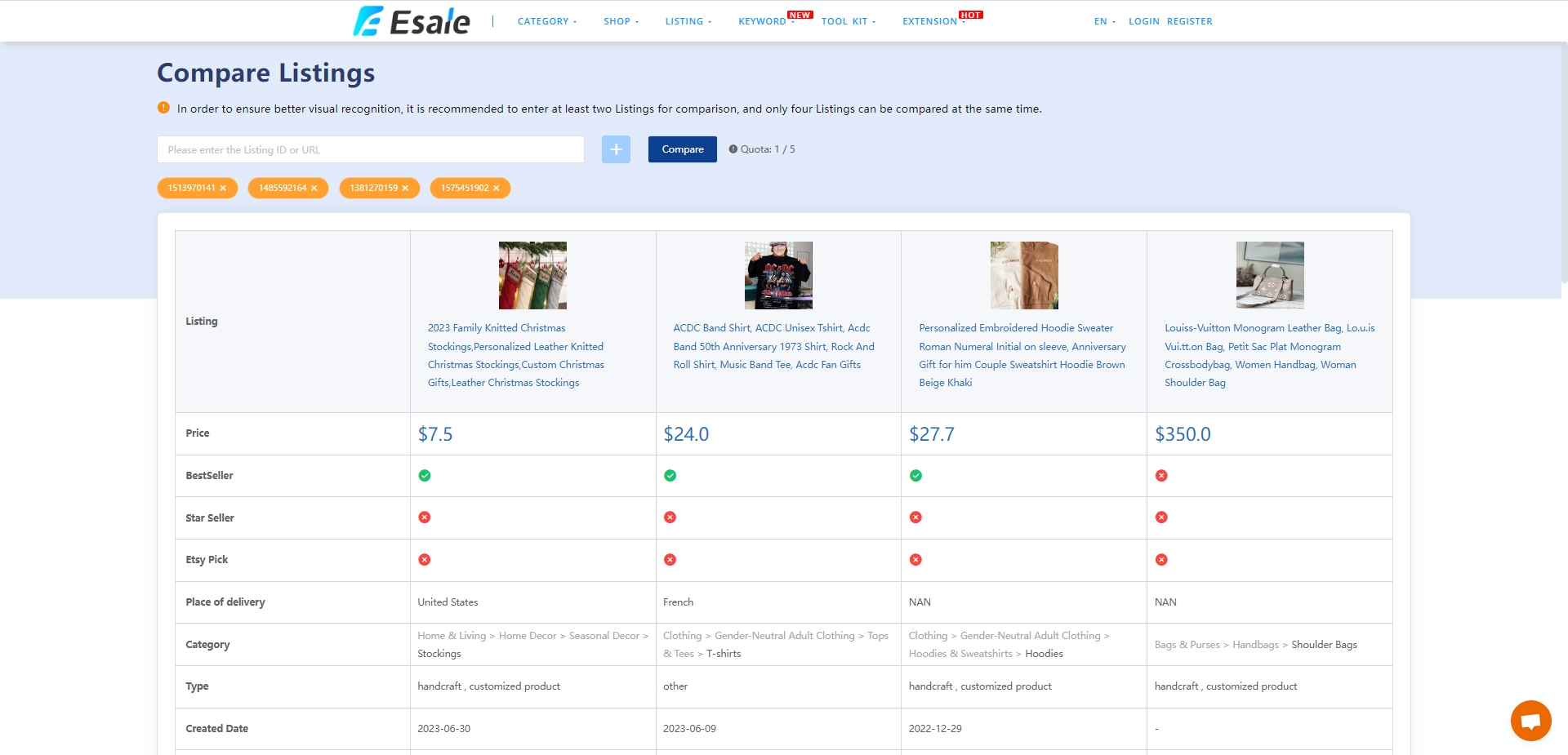Click the REGISTER link

tap(1189, 21)
